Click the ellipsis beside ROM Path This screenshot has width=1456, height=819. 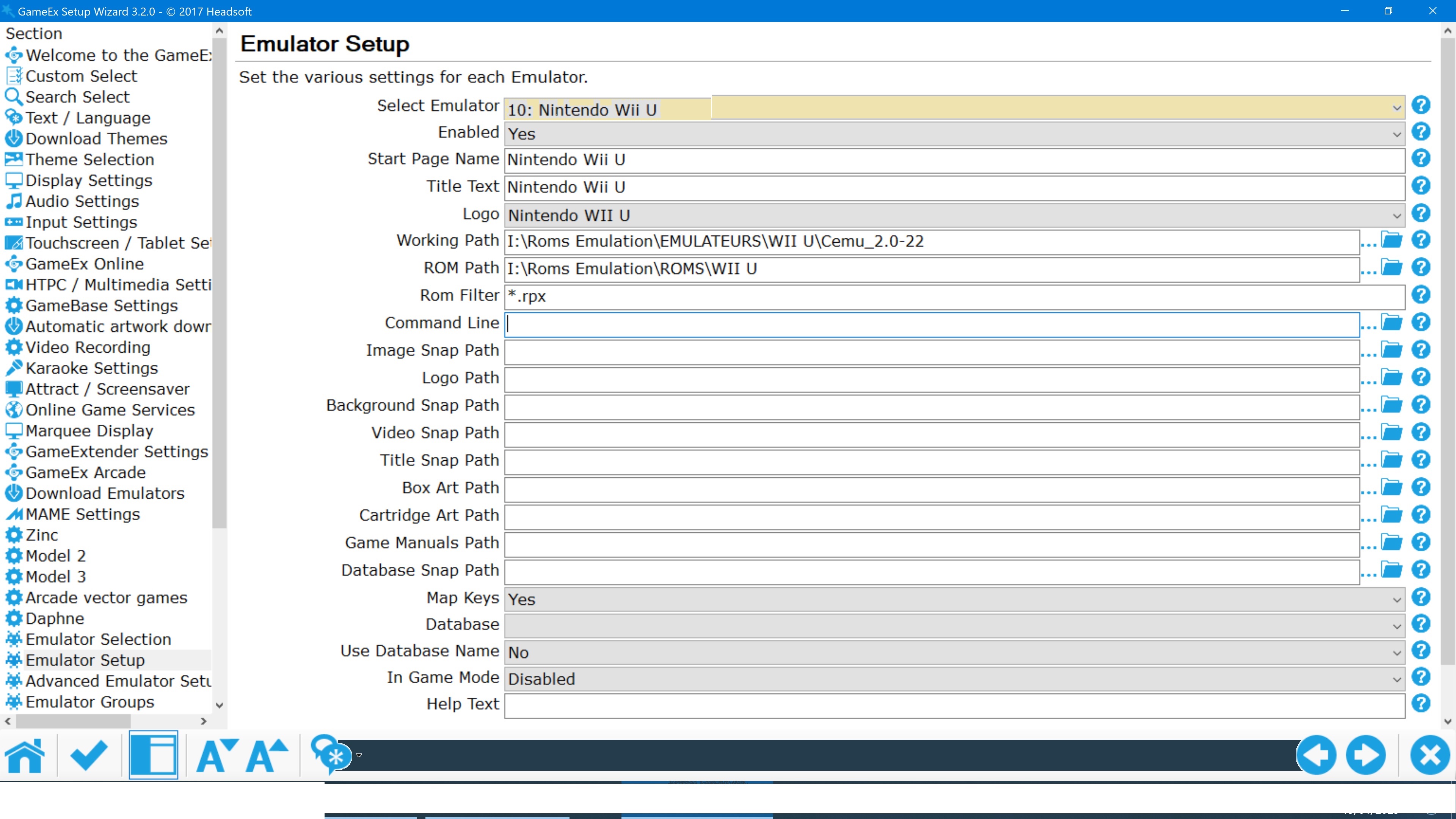(1368, 272)
